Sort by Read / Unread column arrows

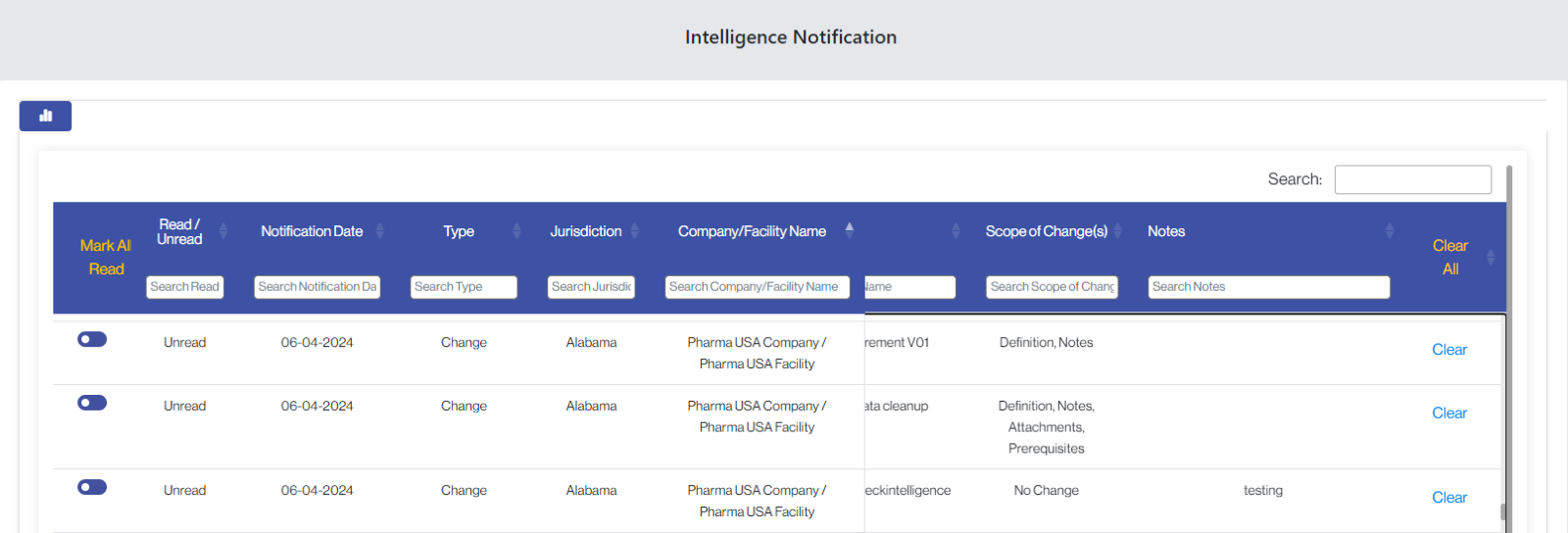pos(223,231)
